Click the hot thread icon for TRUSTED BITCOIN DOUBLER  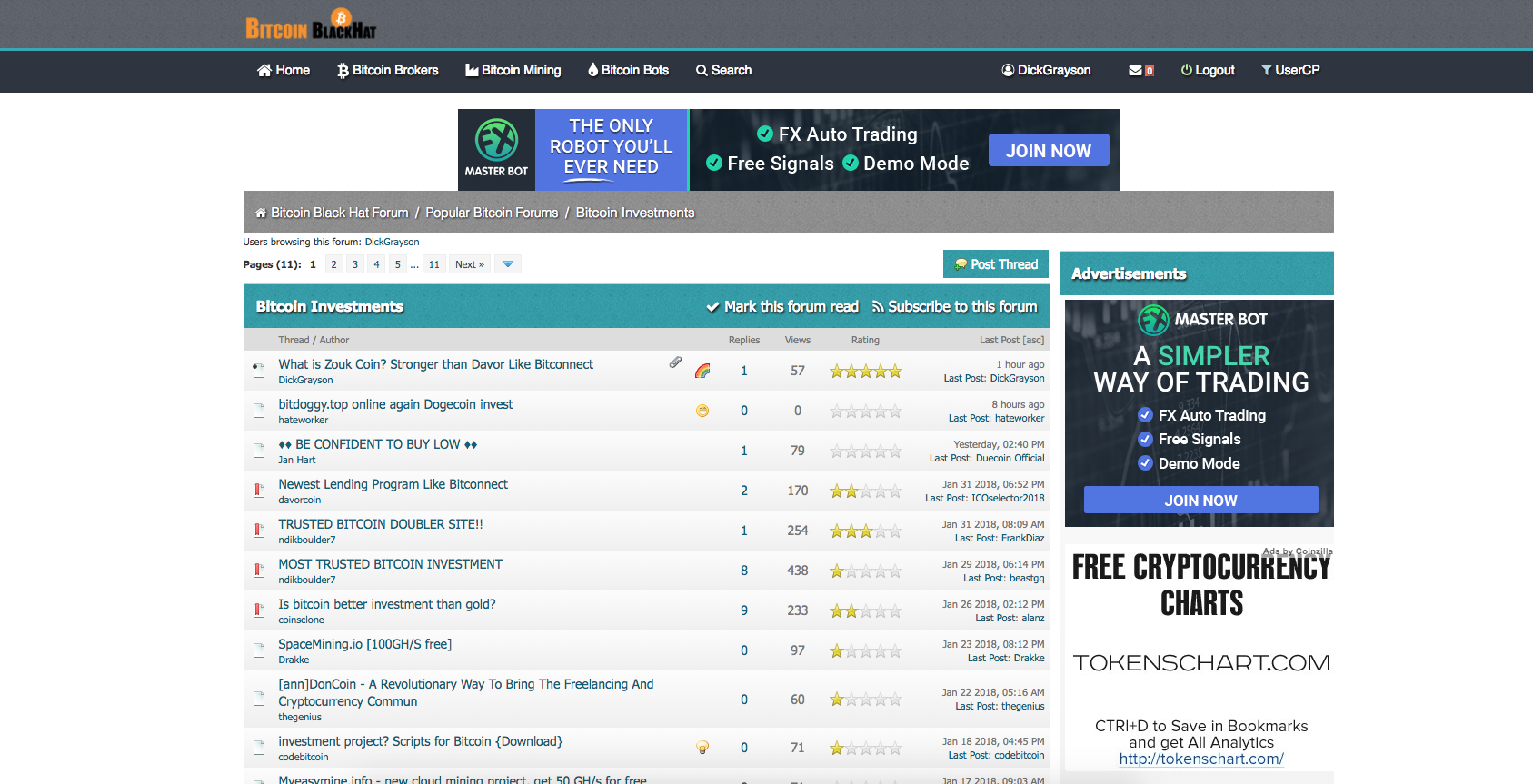click(x=259, y=531)
